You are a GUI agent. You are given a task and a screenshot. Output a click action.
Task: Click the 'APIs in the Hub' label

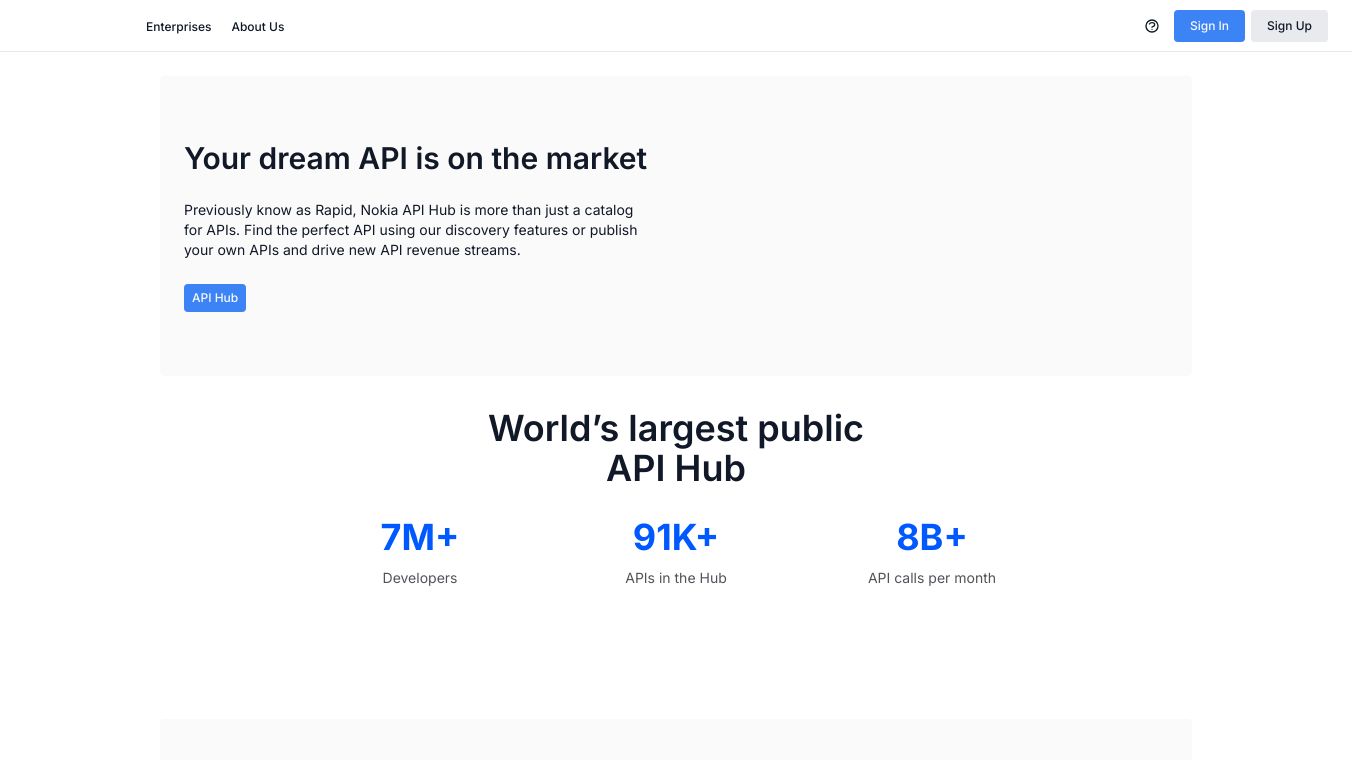pos(676,578)
